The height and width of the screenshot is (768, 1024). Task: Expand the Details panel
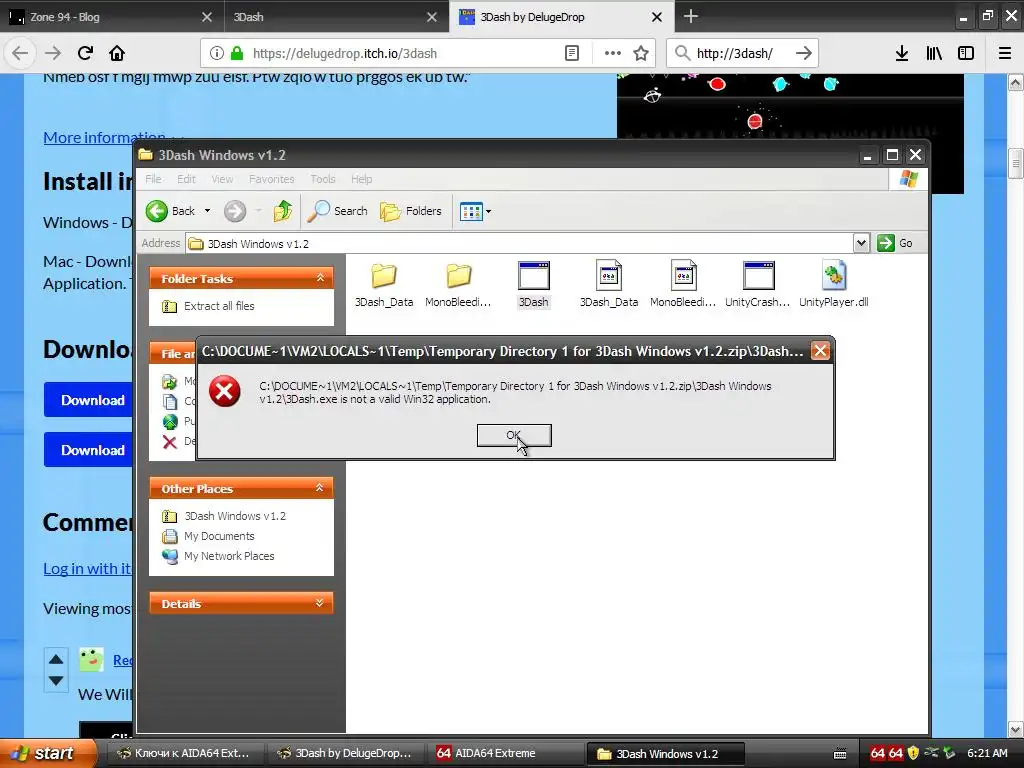pyautogui.click(x=319, y=603)
